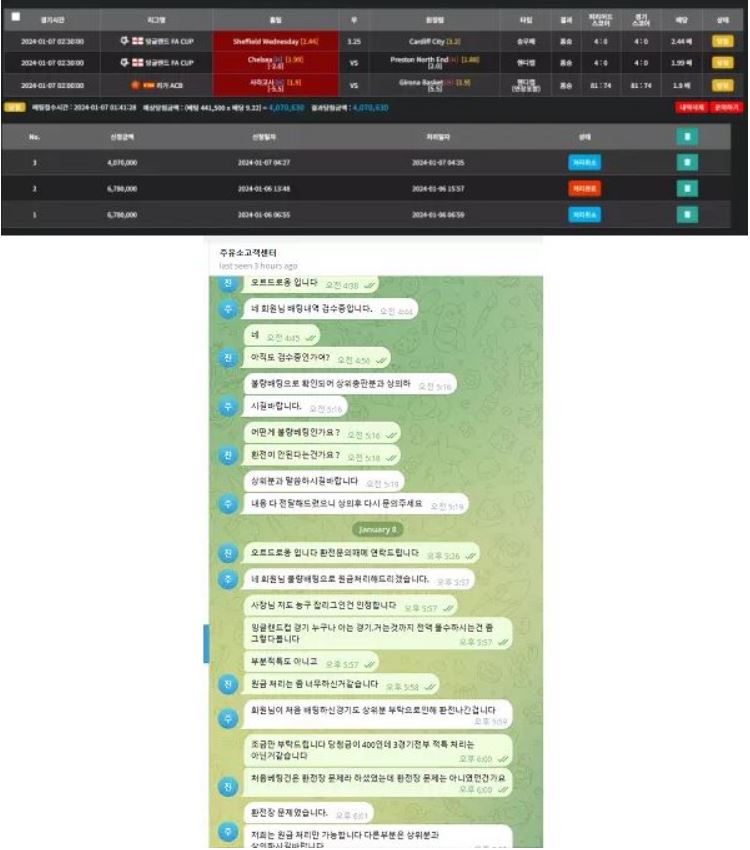This screenshot has height=850, width=750.
Task: Click the blue status button on request 1
Action: [x=584, y=215]
